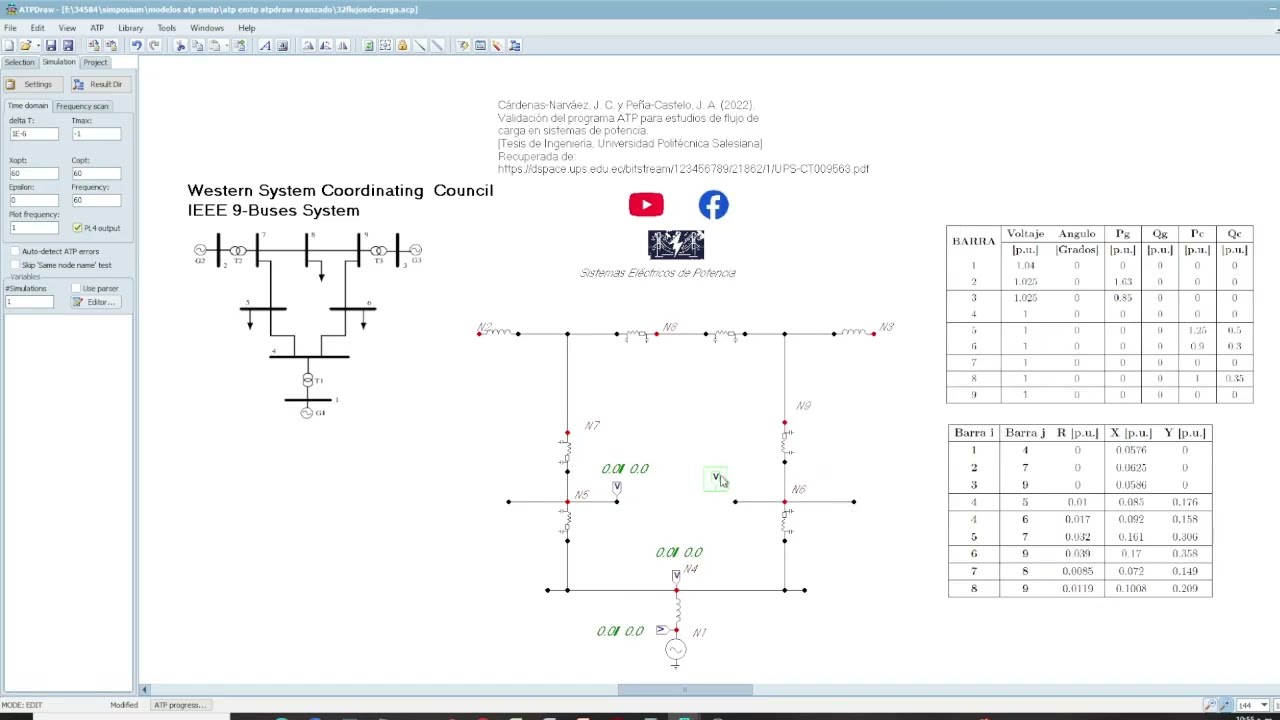The height and width of the screenshot is (720, 1280).
Task: Open the variables Editor... button
Action: (x=95, y=302)
